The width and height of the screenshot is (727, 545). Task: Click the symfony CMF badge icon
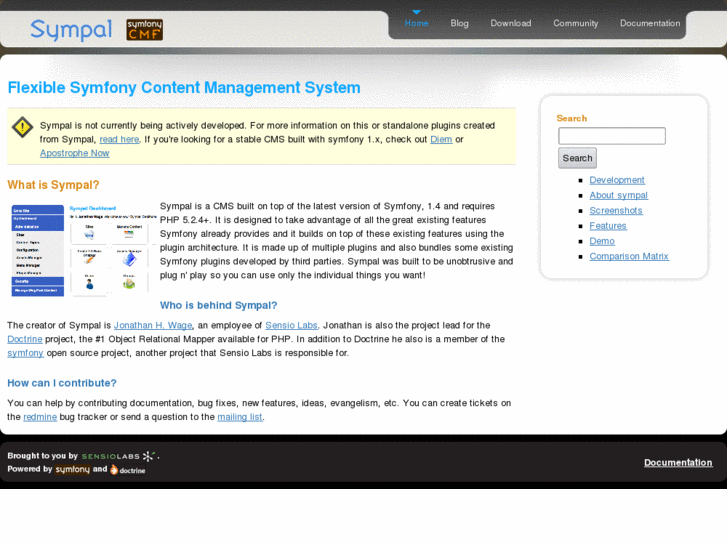pyautogui.click(x=145, y=30)
